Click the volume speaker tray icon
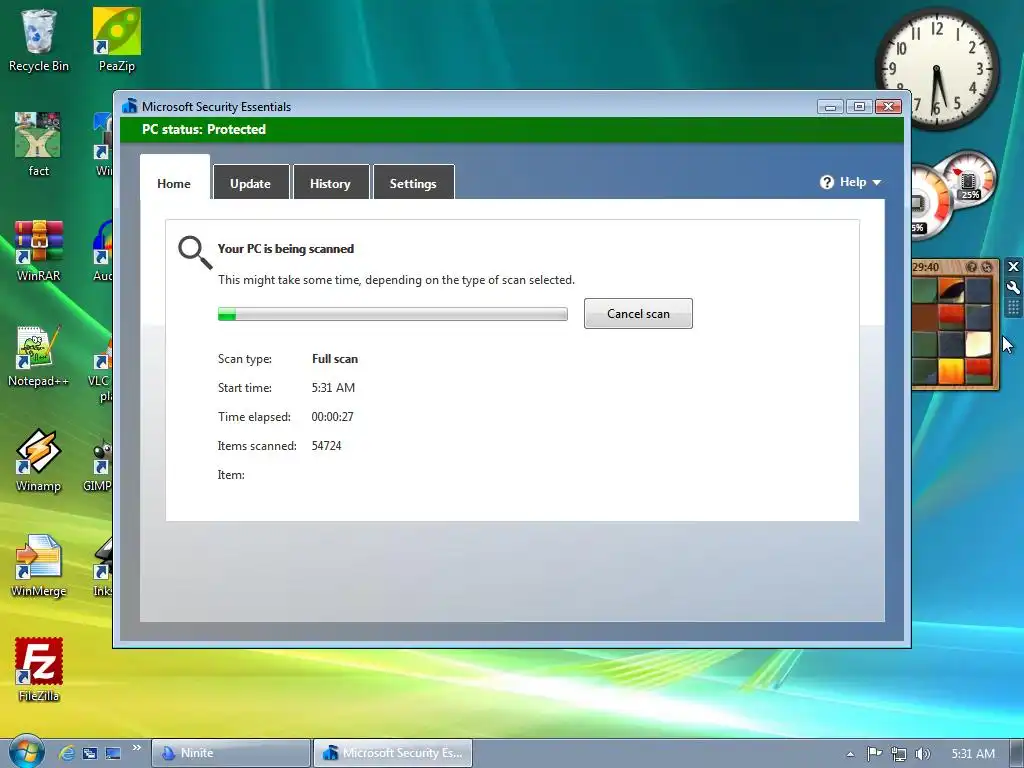1024x768 pixels. (922, 754)
